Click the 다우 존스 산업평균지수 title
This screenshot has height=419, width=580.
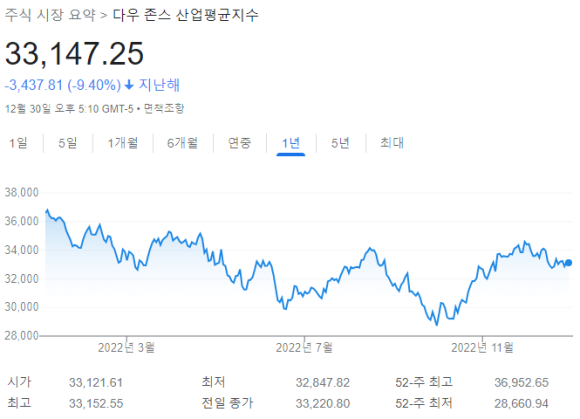[x=185, y=15]
